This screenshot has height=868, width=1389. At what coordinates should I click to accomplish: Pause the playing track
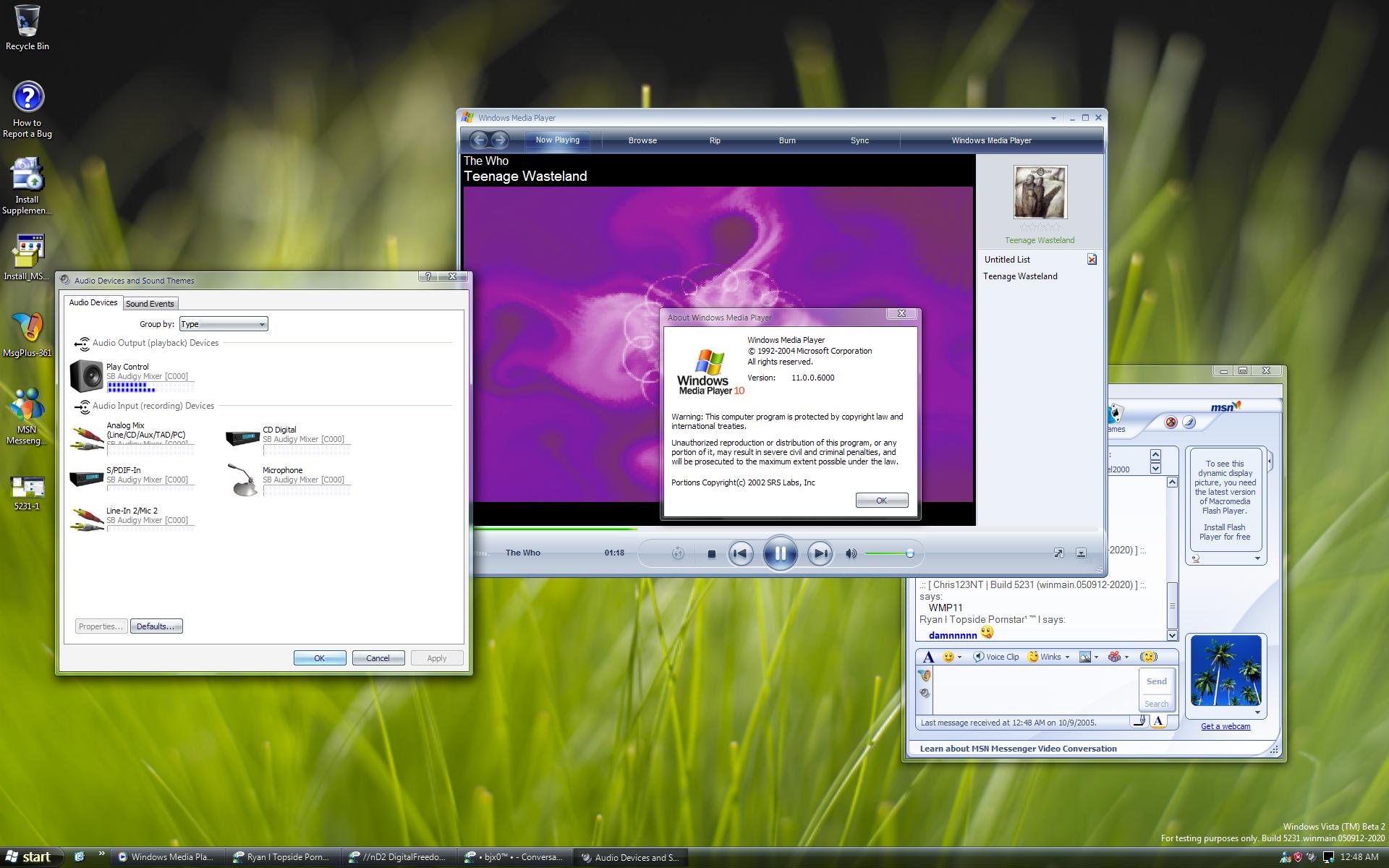780,553
